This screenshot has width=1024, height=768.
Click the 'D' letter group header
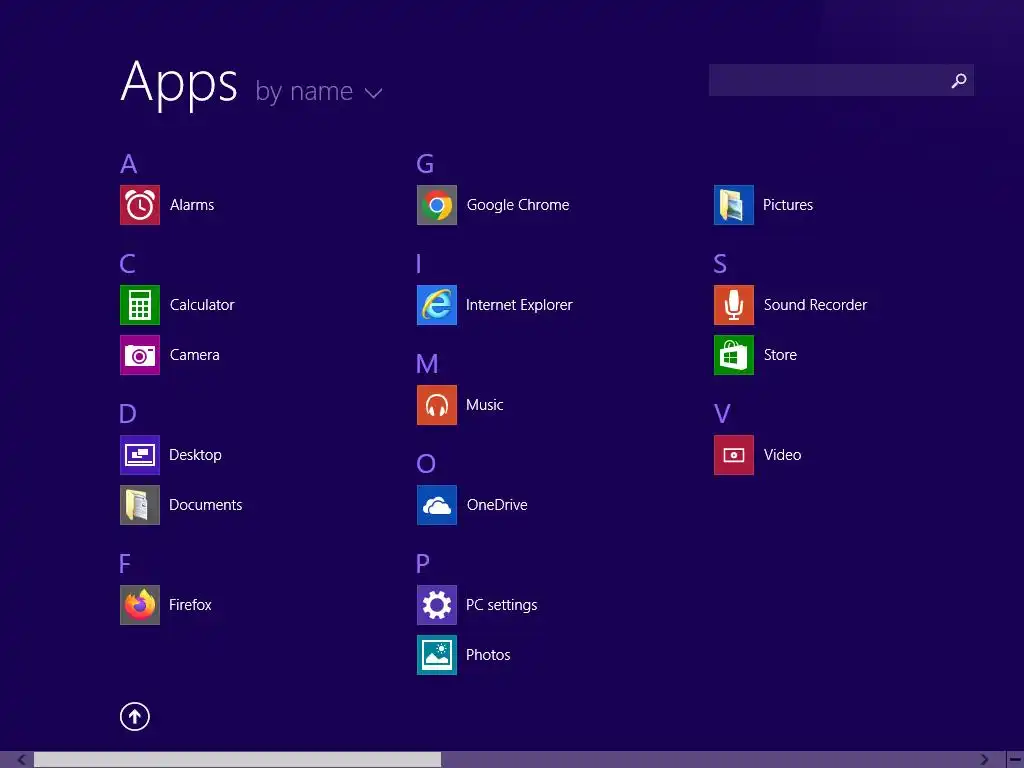pyautogui.click(x=128, y=414)
